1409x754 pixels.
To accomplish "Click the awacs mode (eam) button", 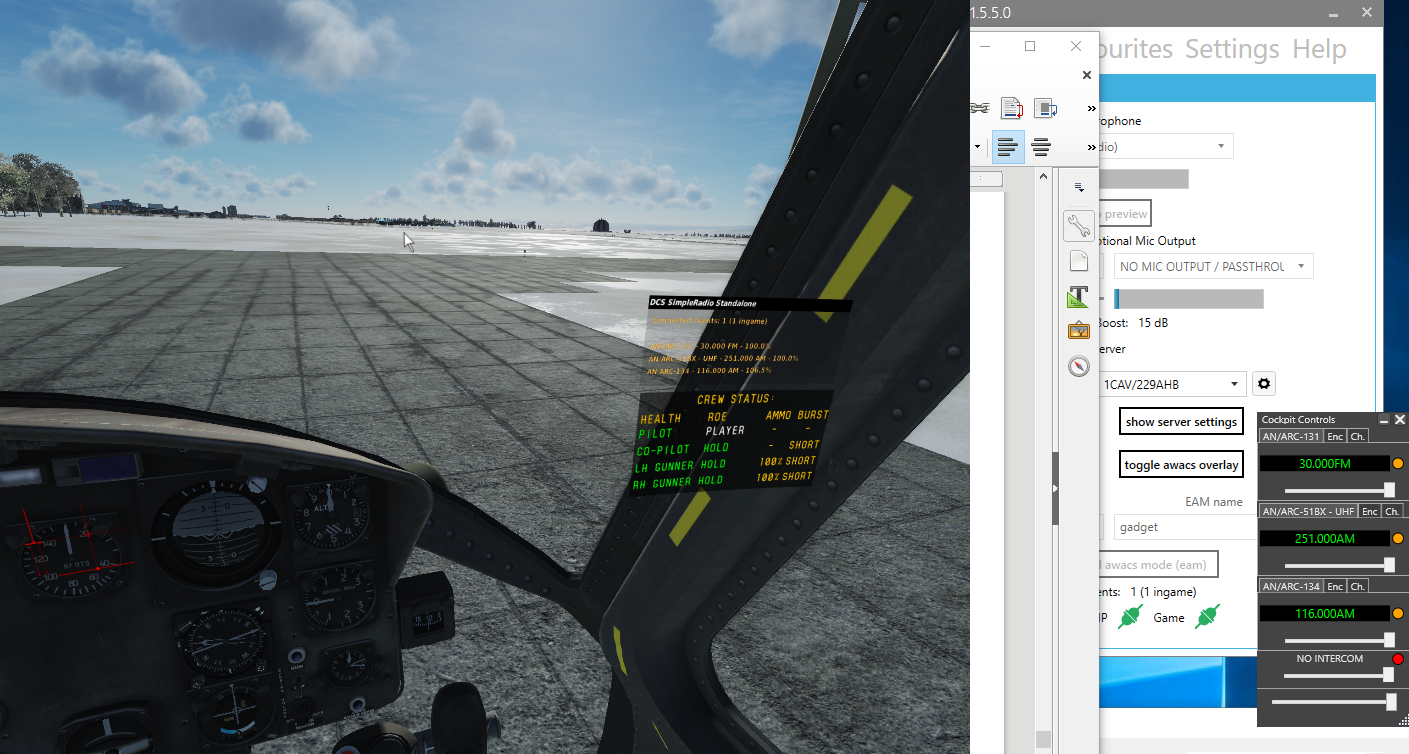I will pyautogui.click(x=1158, y=564).
